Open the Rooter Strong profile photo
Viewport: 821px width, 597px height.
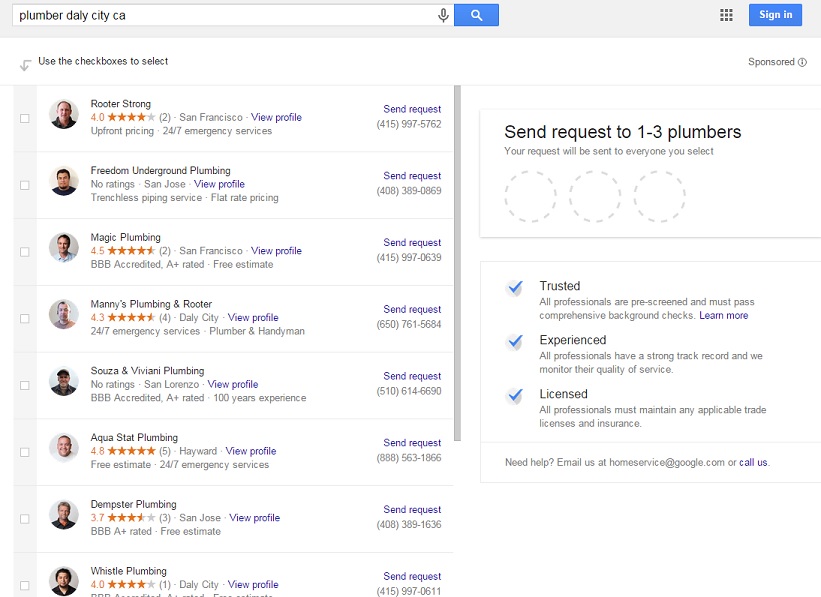[x=64, y=114]
